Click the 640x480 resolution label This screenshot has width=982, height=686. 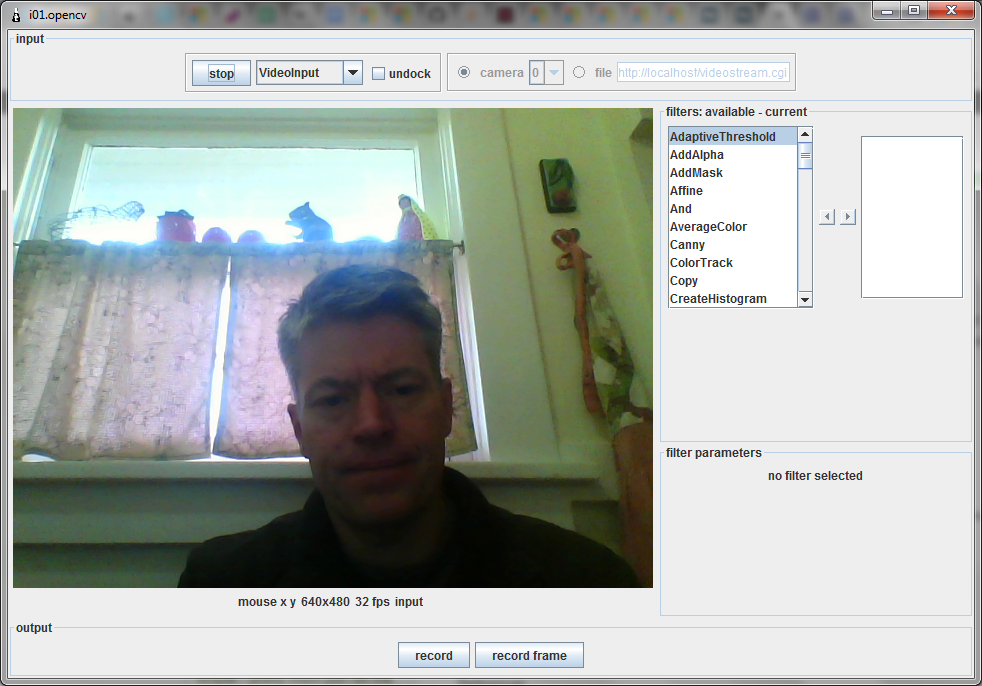click(x=325, y=601)
